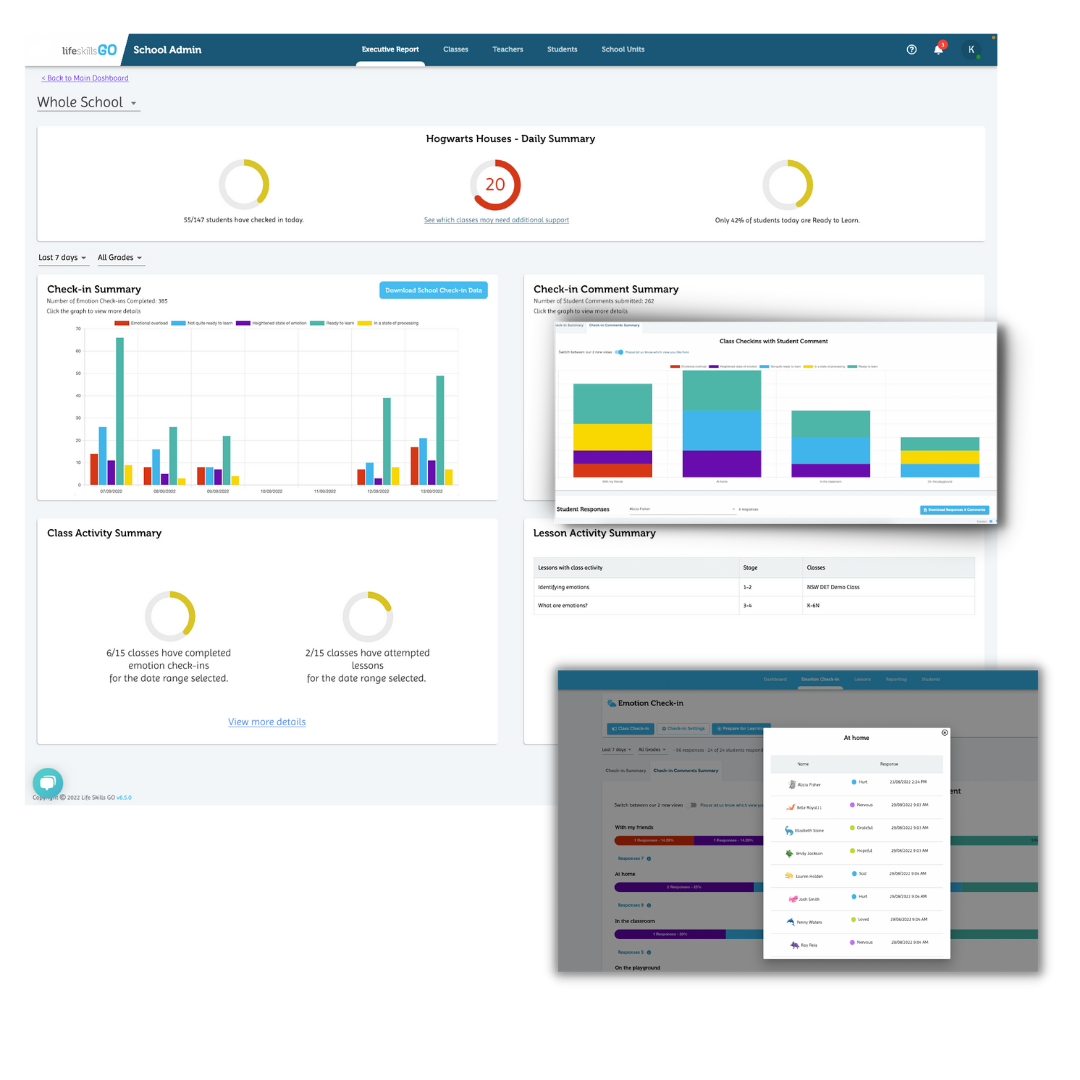
Task: Switch to the Check-in Comments Summary tab
Action: pyautogui.click(x=688, y=771)
